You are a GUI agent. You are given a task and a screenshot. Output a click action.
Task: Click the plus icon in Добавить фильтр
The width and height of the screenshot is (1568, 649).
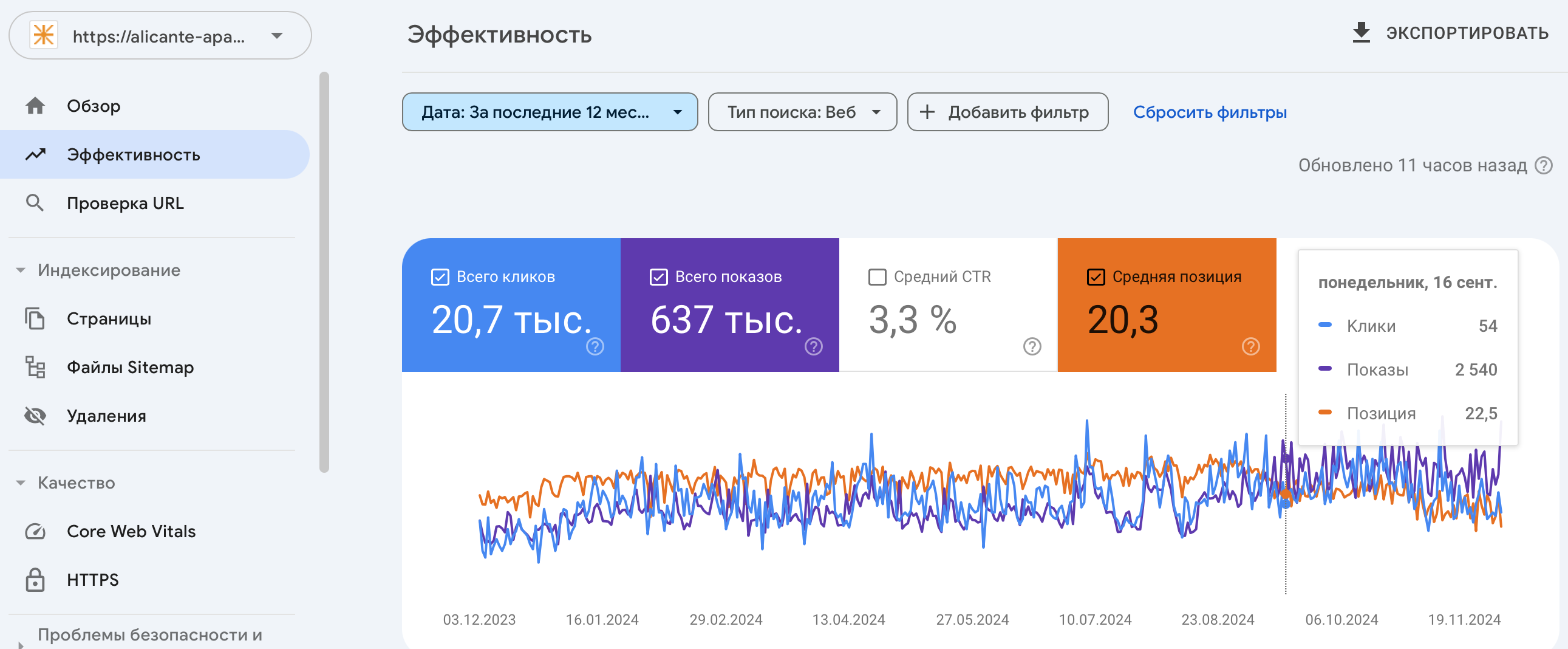927,112
